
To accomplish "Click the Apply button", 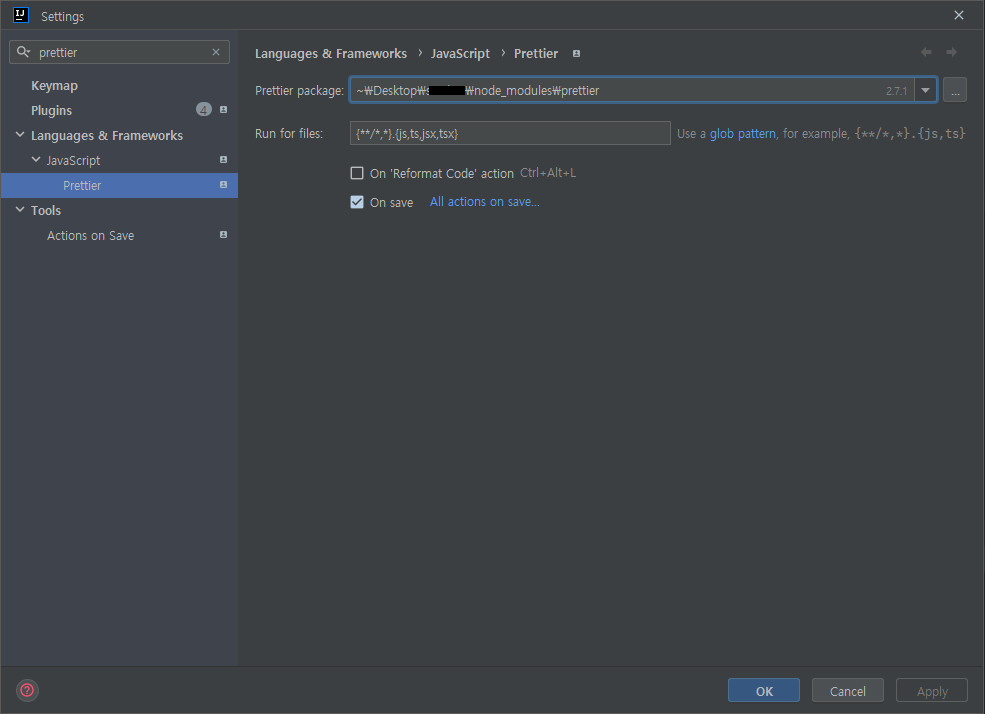I will click(932, 690).
